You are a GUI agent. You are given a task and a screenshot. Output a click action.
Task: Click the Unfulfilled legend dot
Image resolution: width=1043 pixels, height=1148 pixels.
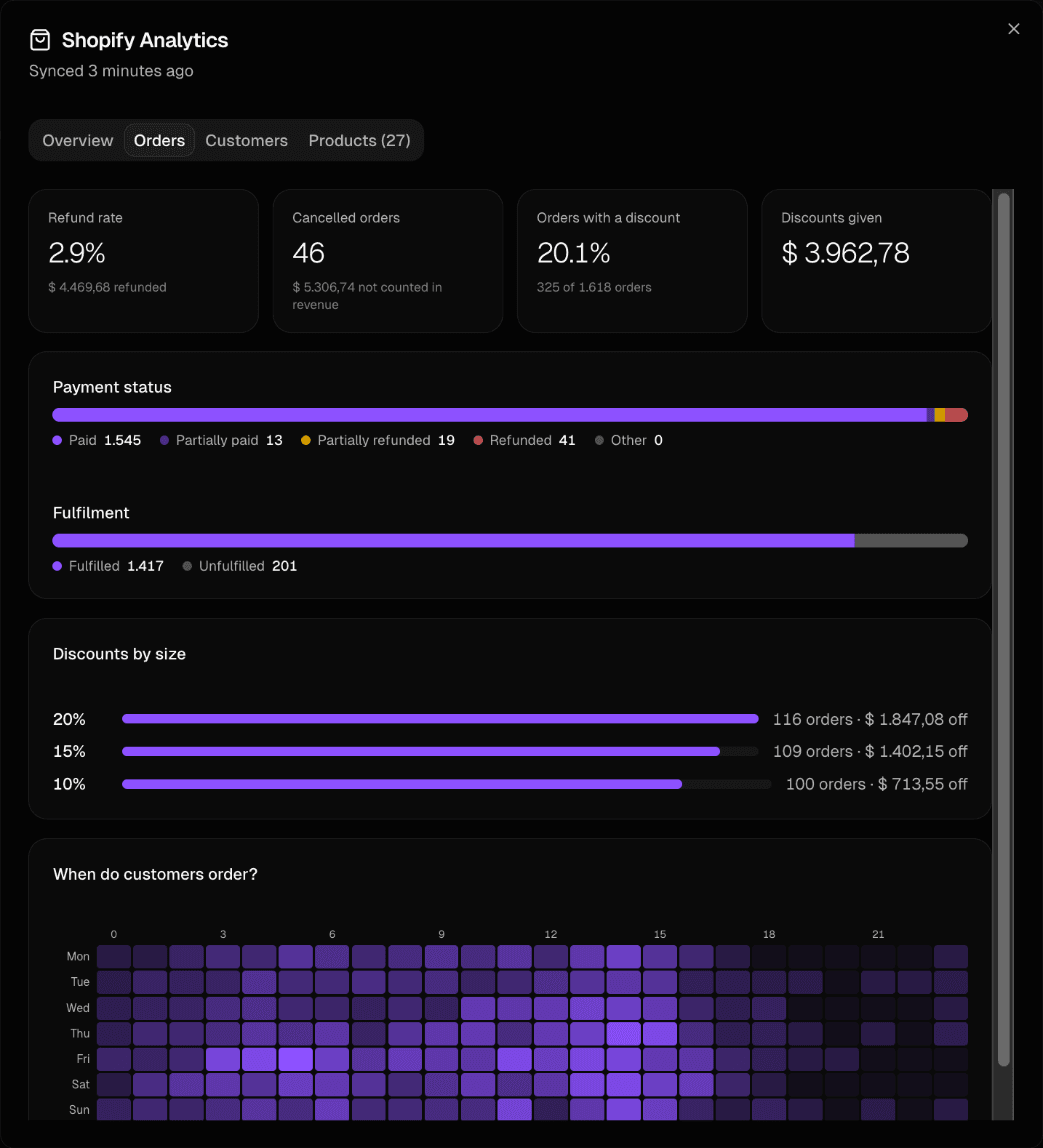187,567
